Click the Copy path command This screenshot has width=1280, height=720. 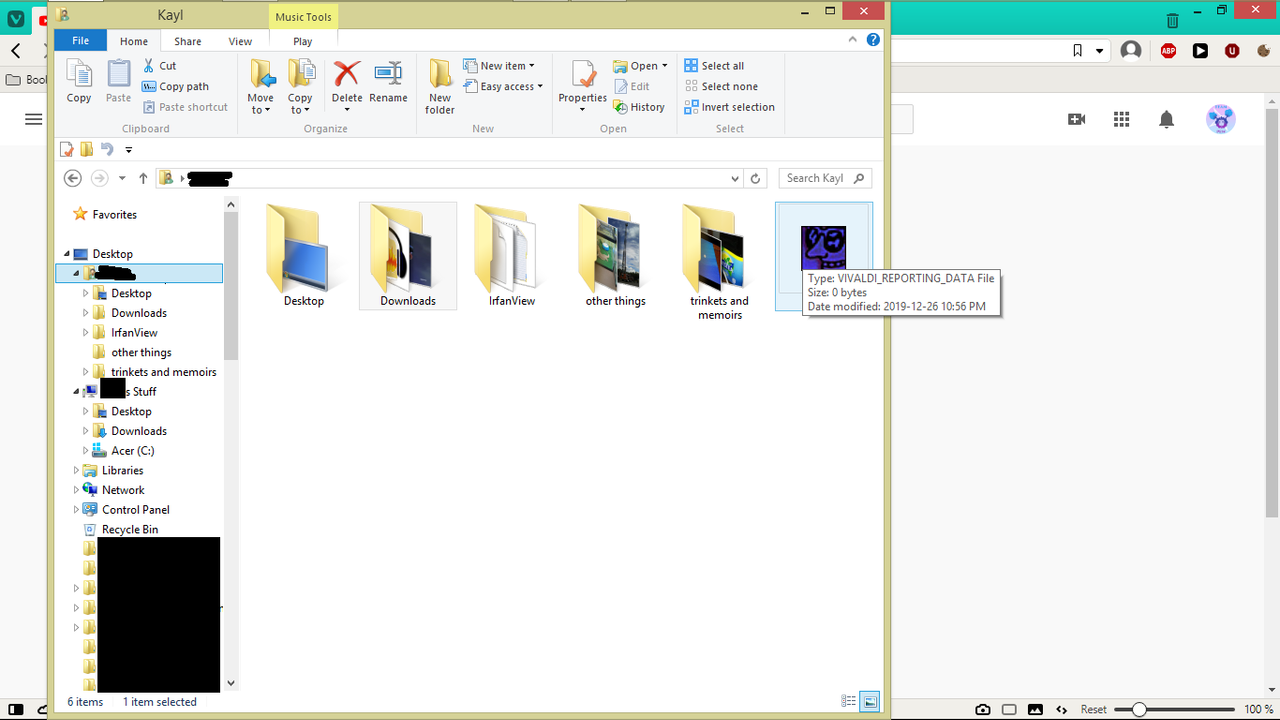pyautogui.click(x=176, y=86)
